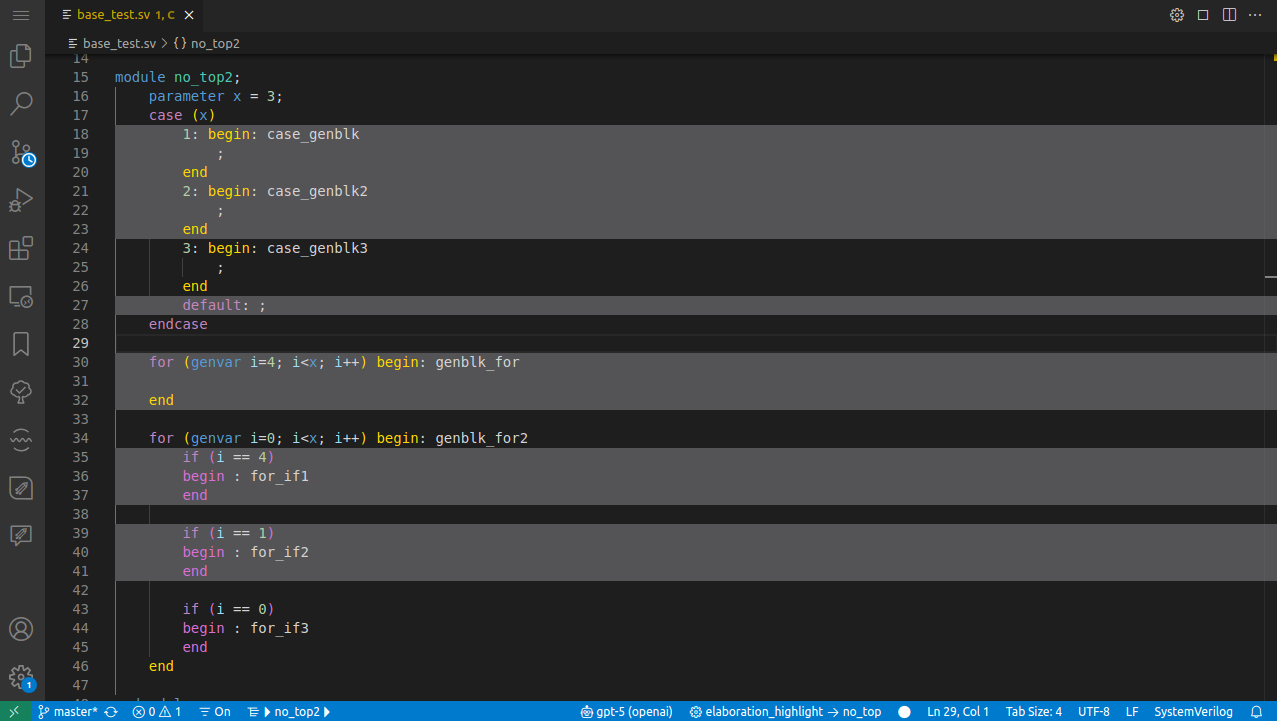Open the SystemVerilog language mode picker
The height and width of the screenshot is (721, 1277).
point(1194,711)
